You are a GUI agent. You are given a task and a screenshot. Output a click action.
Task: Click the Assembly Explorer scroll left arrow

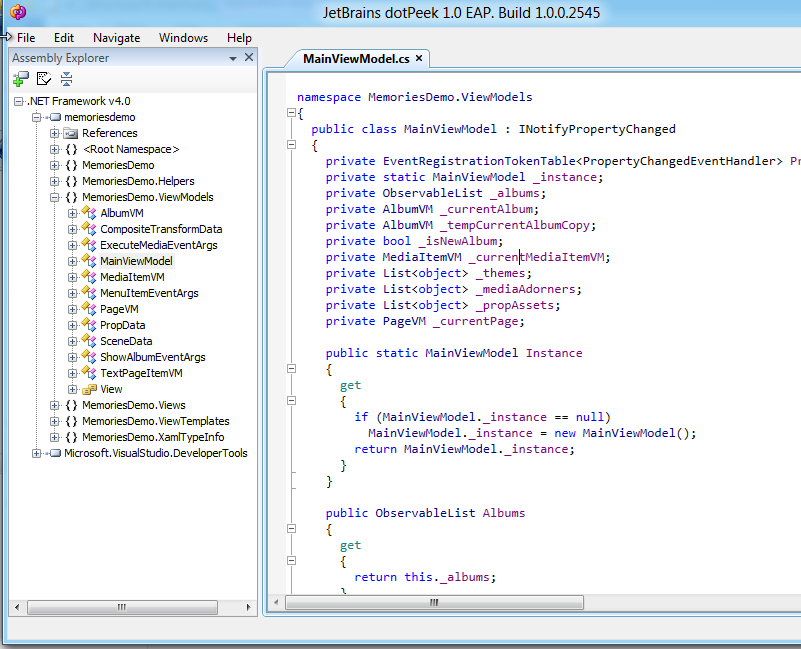pos(17,607)
